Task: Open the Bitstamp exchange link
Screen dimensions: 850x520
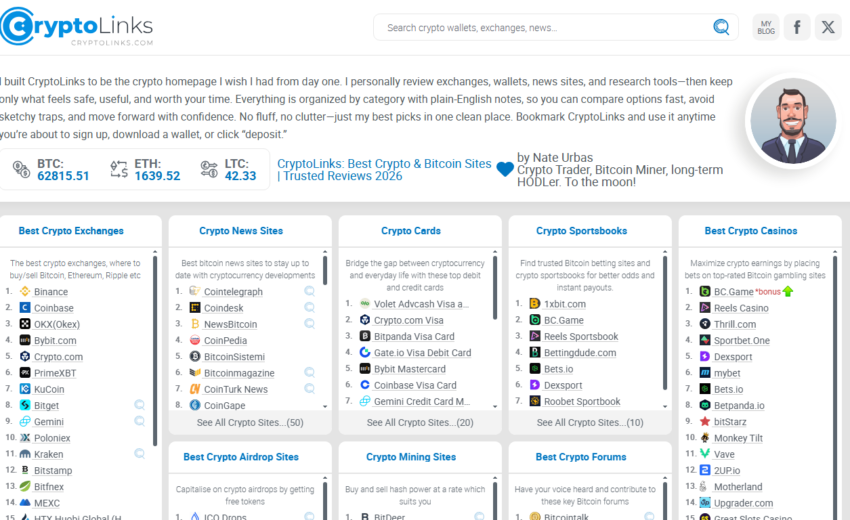Action: [53, 471]
